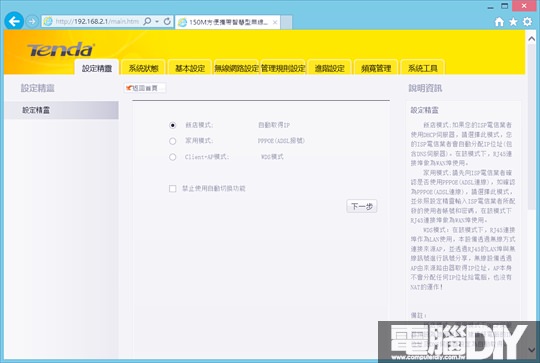Minimize the browser window

pos(490,7)
